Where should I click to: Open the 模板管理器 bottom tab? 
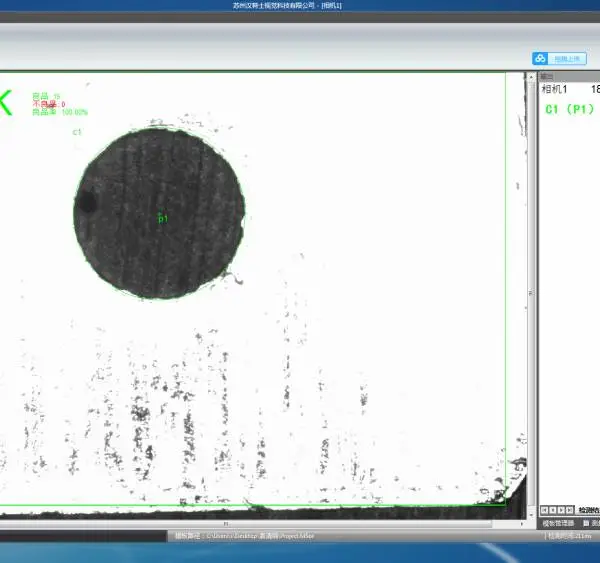click(x=558, y=523)
